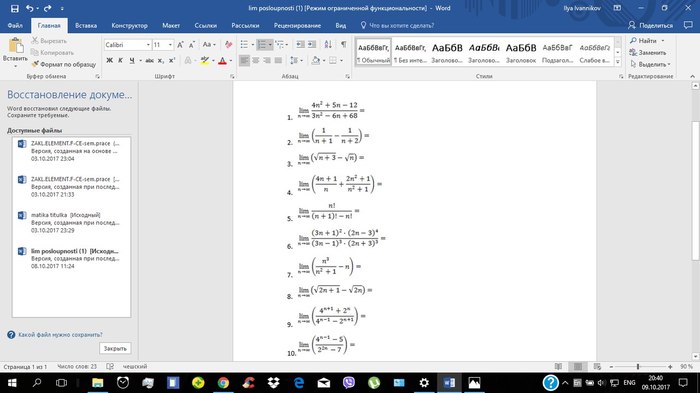This screenshot has width=700, height=393.
Task: Open the 'Какой файл нужно сохранить?' help link
Action: click(60, 334)
